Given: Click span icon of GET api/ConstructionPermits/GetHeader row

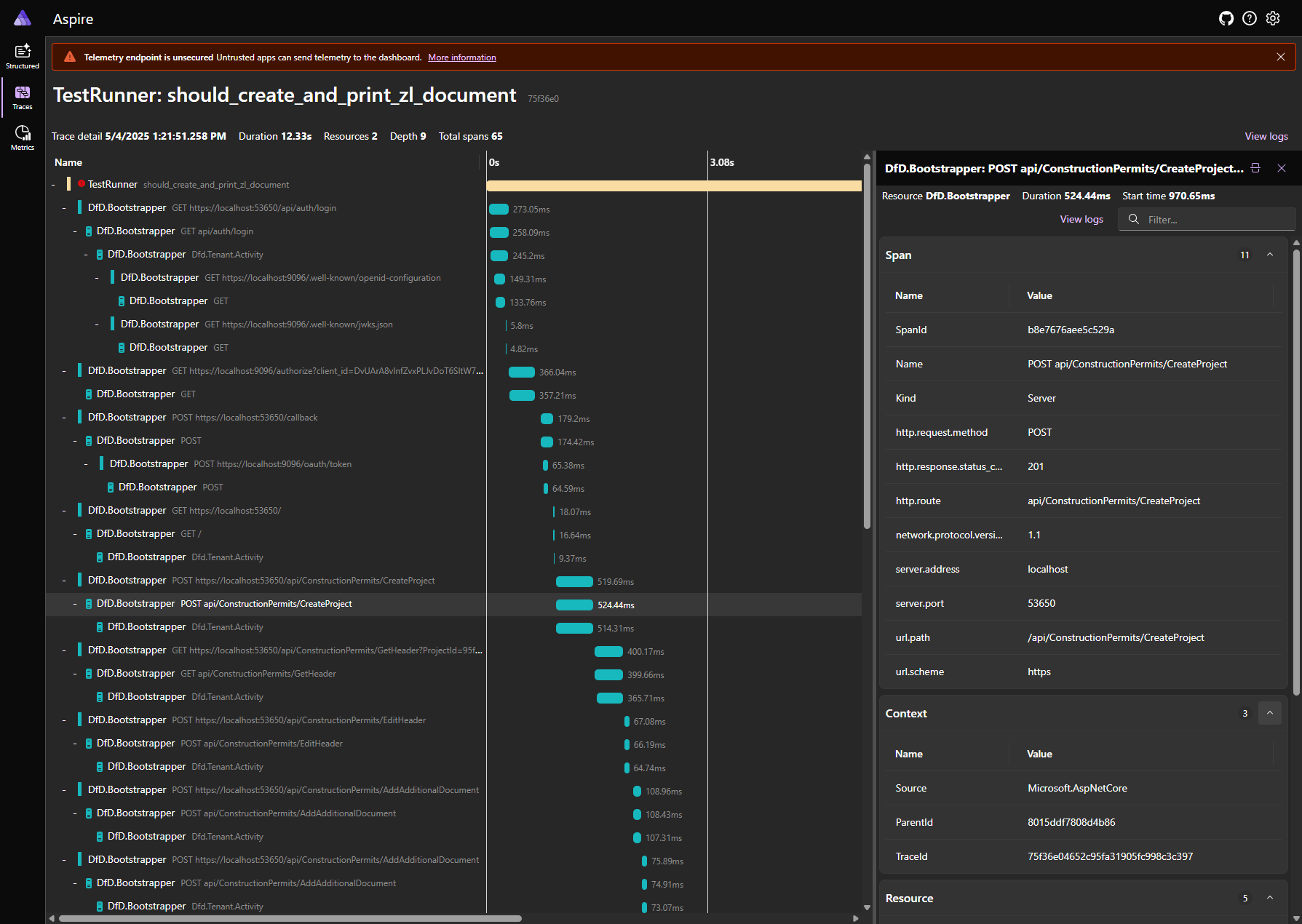Looking at the screenshot, I should (x=89, y=674).
